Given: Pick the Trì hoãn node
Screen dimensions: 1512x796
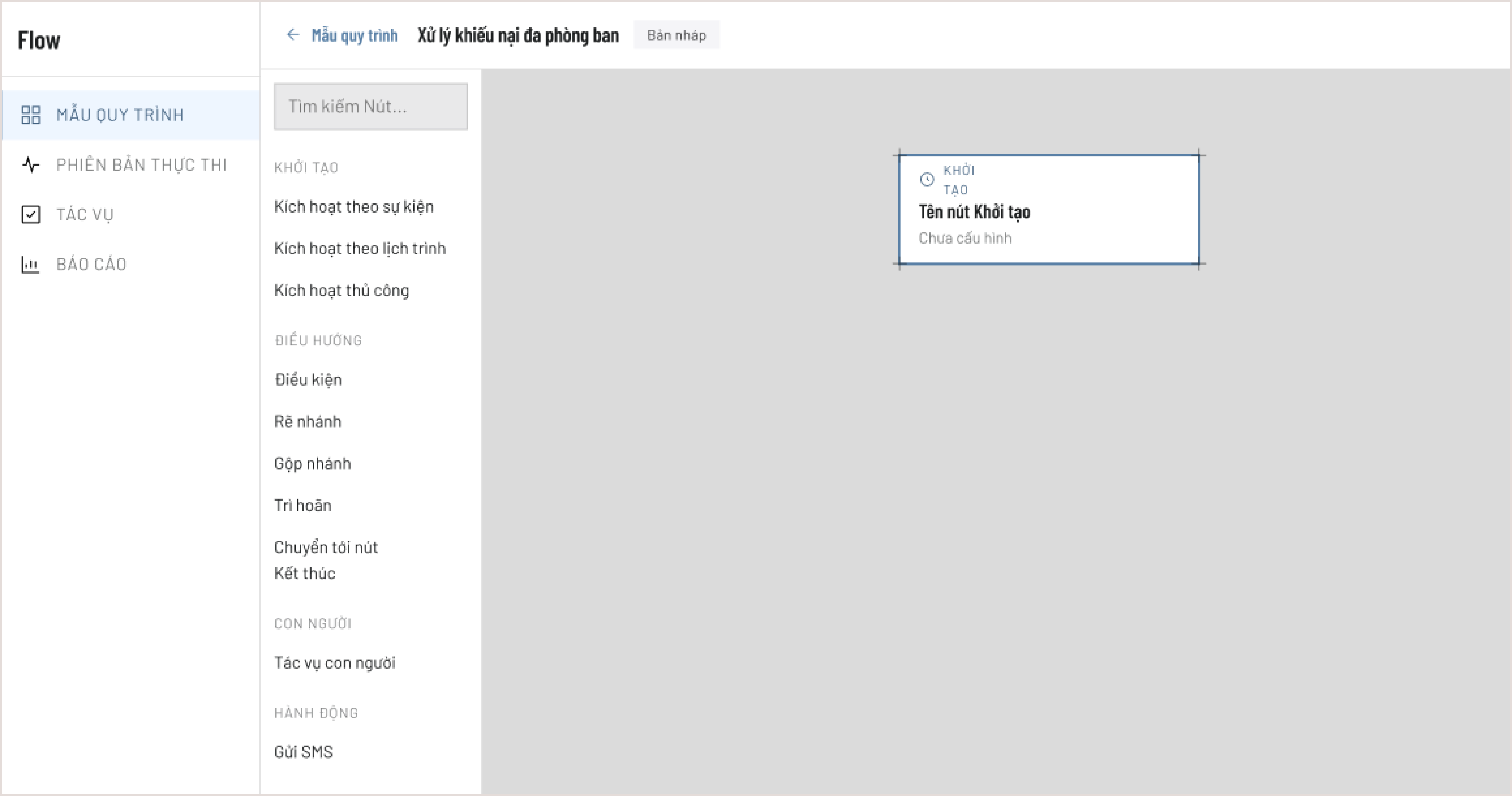Looking at the screenshot, I should tap(303, 505).
